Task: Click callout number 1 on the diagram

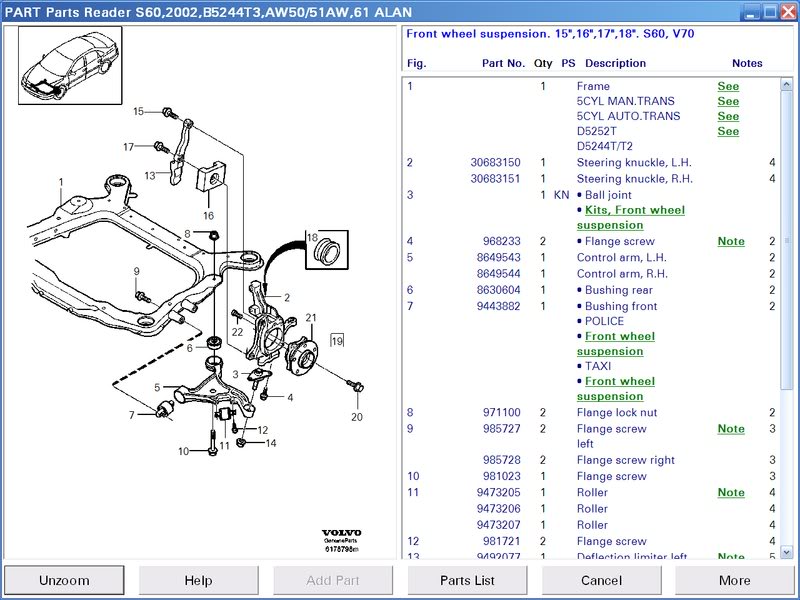Action: (61, 182)
